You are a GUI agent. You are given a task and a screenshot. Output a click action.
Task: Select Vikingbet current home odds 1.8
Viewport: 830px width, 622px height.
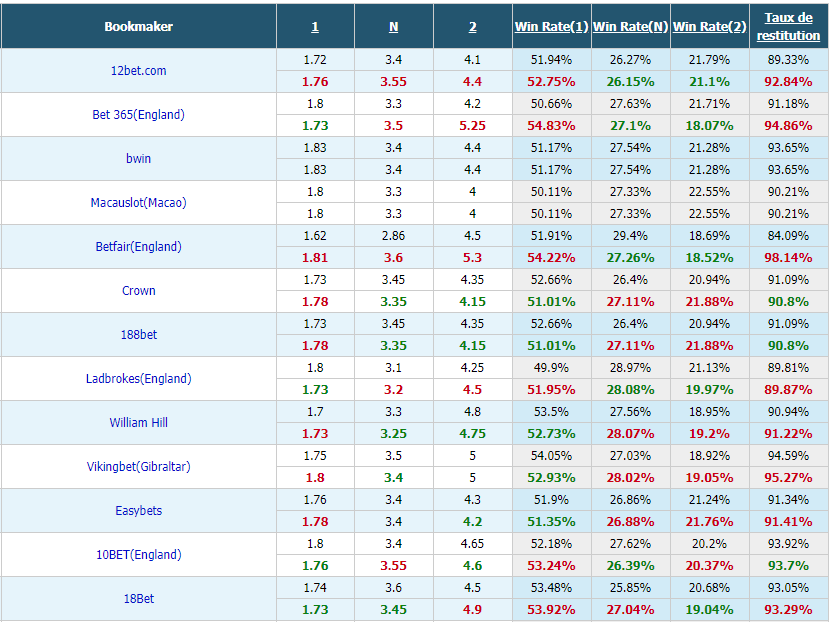tap(315, 477)
